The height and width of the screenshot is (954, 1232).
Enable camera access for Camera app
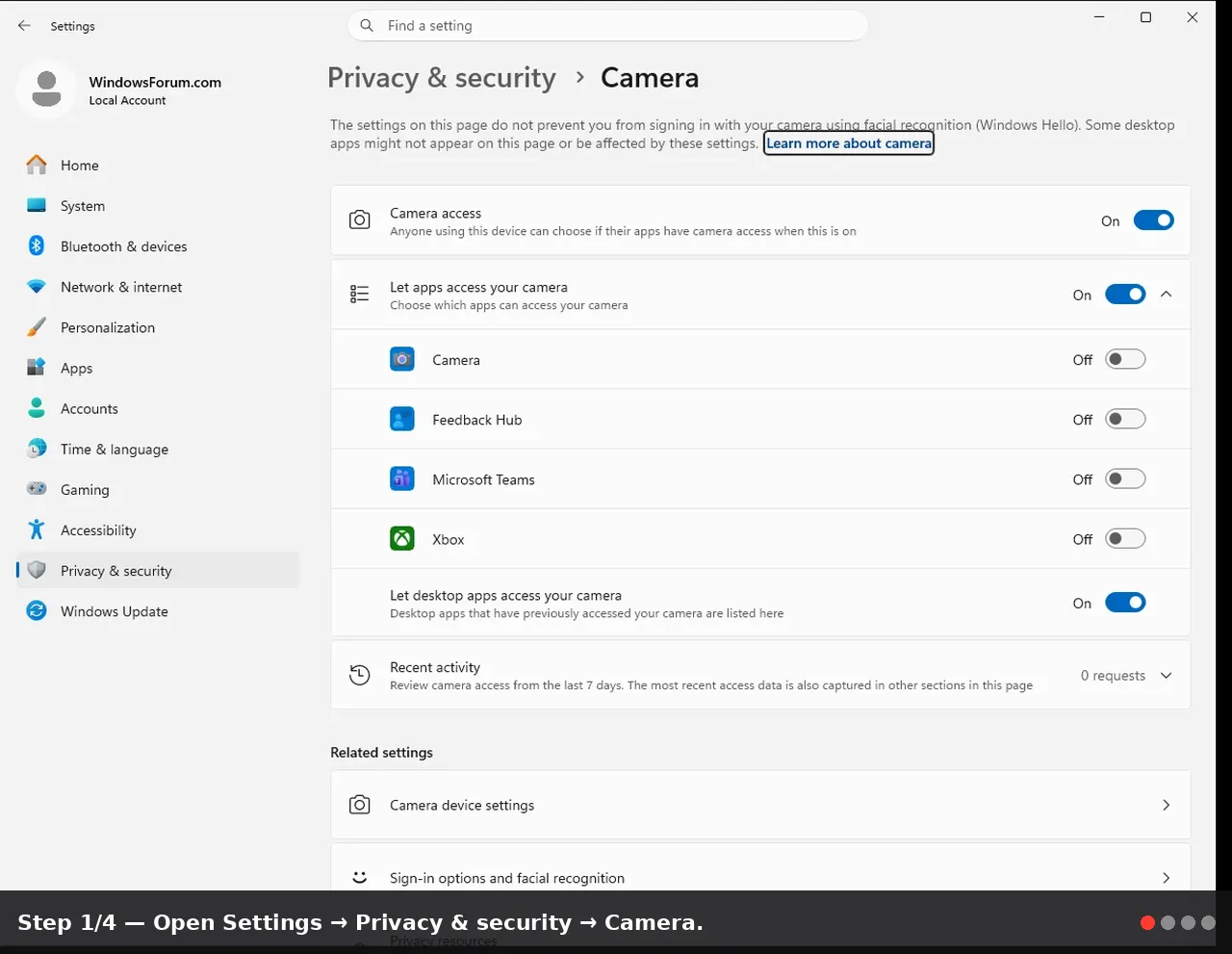[1125, 359]
